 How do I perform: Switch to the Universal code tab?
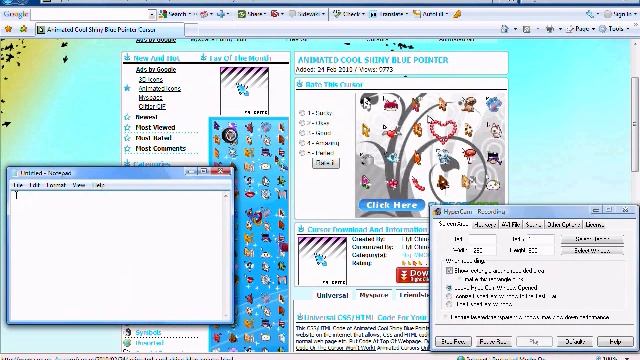[332, 295]
